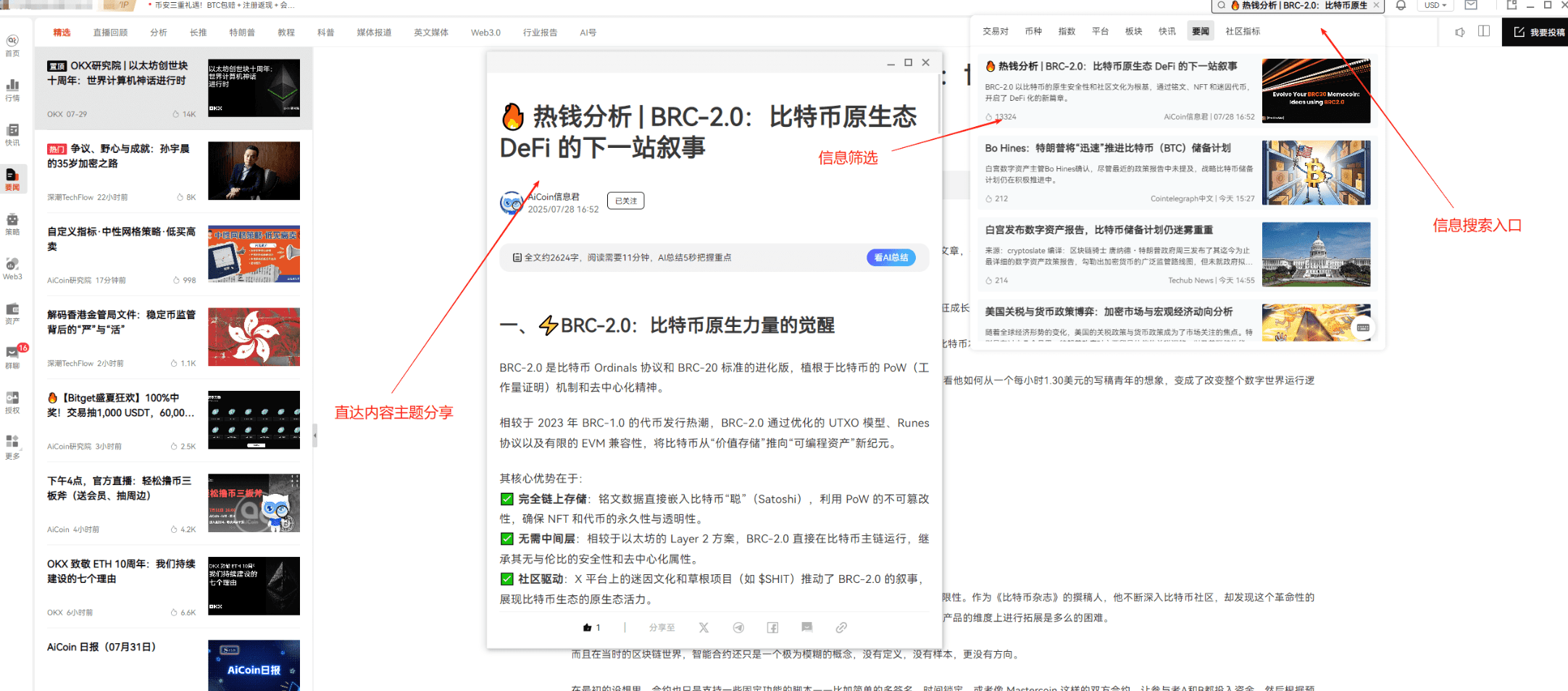Open notifications bell in title bar

click(x=1401, y=5)
